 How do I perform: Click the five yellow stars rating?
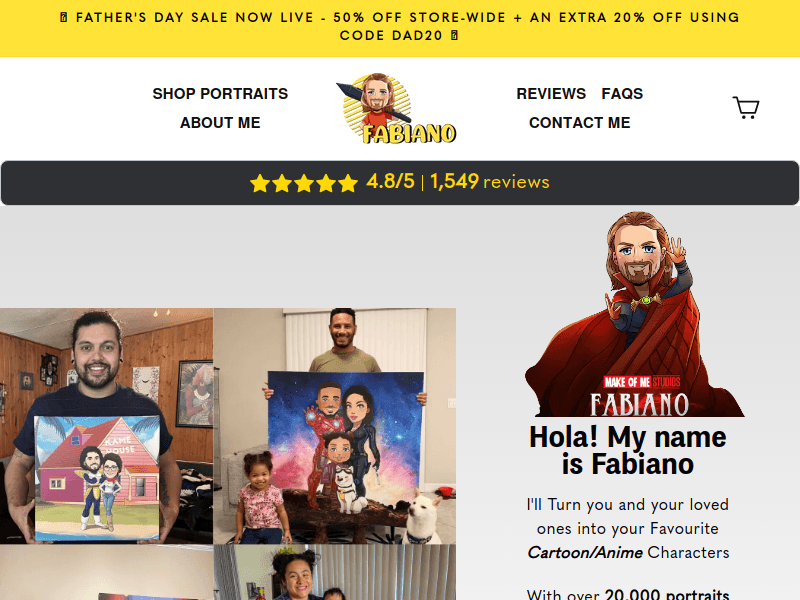tap(304, 183)
